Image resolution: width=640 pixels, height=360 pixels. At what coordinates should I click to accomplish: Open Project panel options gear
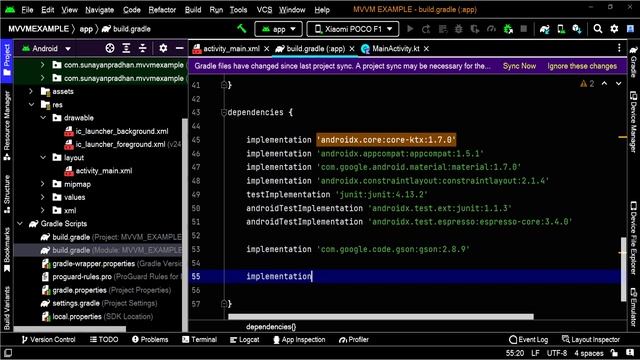coord(163,48)
